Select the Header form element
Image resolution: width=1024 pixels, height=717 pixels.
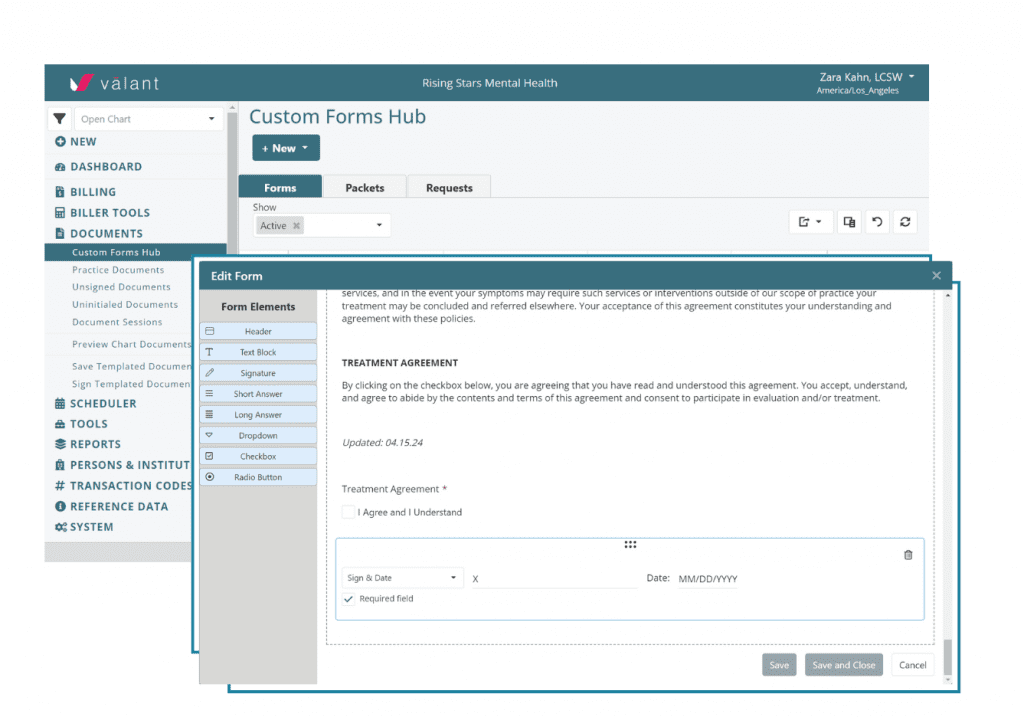[x=258, y=330]
